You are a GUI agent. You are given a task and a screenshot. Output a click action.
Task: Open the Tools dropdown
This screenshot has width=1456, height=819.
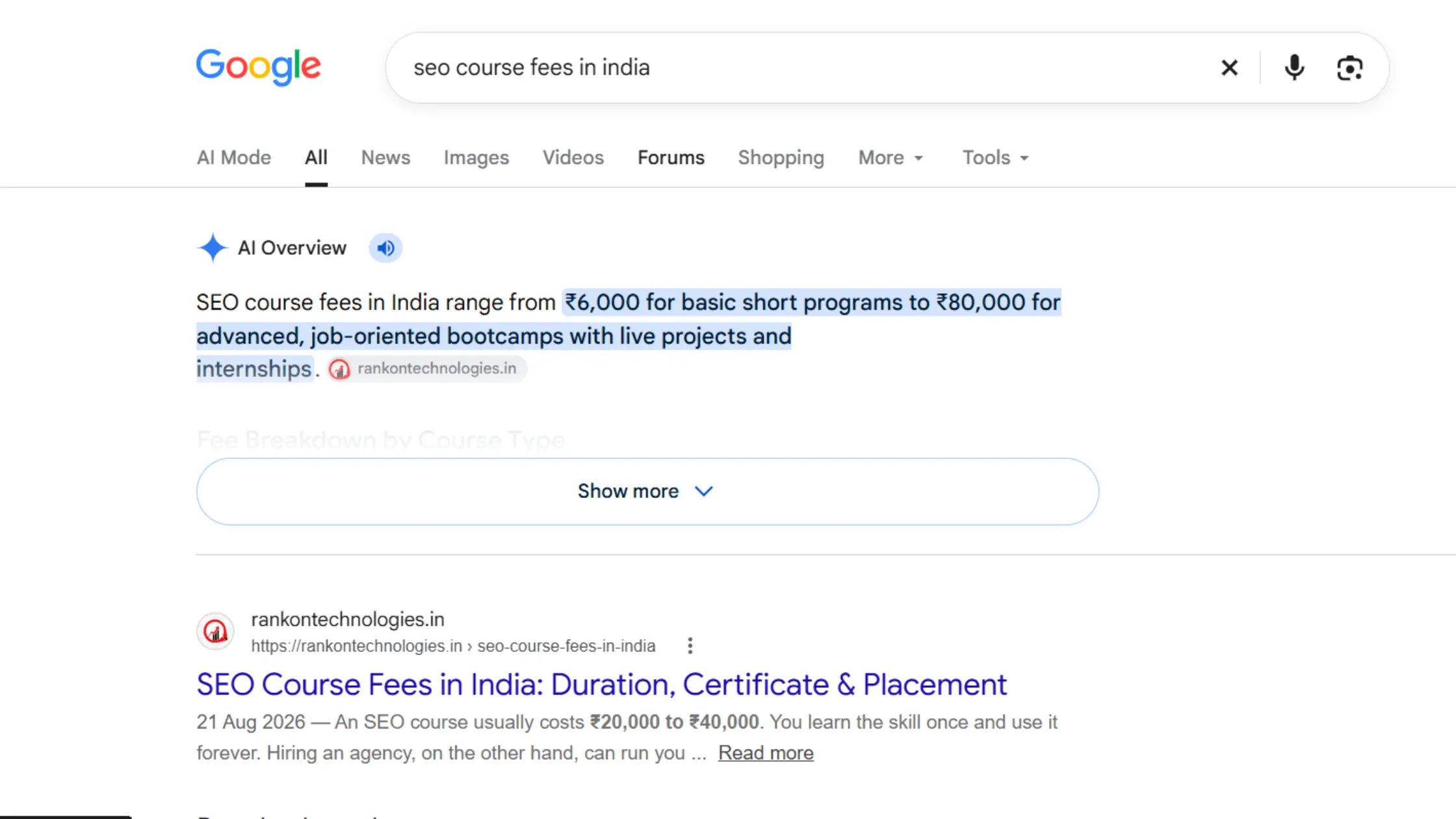click(x=995, y=157)
